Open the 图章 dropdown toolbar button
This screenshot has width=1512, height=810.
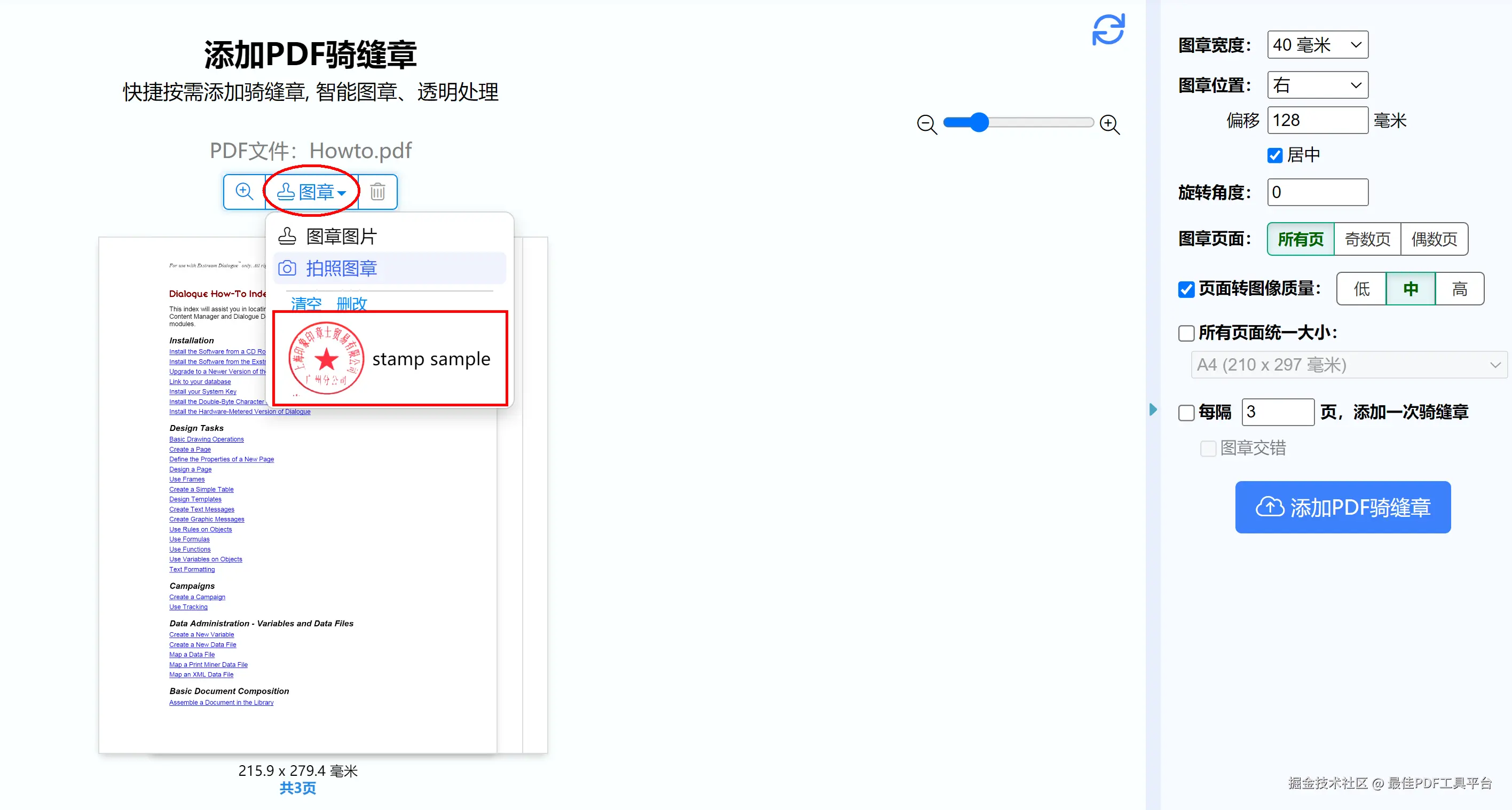[311, 191]
